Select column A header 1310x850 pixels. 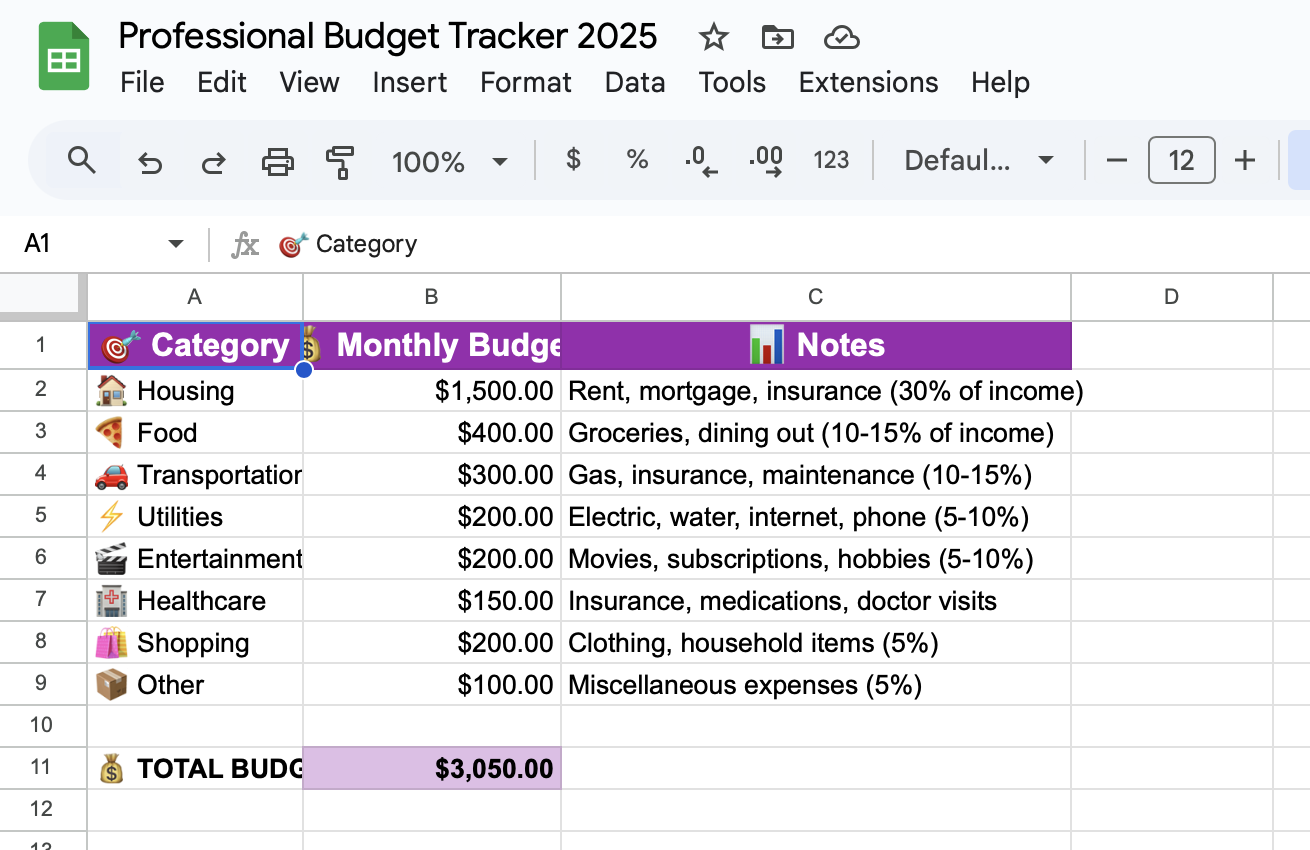click(x=195, y=296)
